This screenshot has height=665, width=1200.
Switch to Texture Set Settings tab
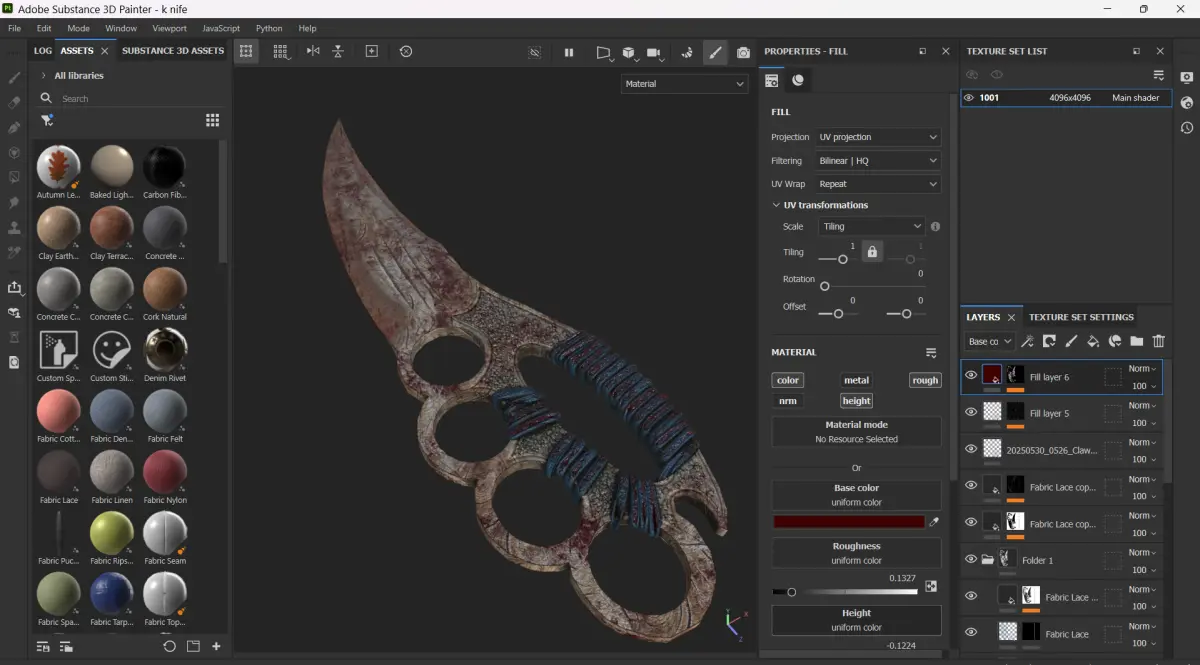point(1081,317)
